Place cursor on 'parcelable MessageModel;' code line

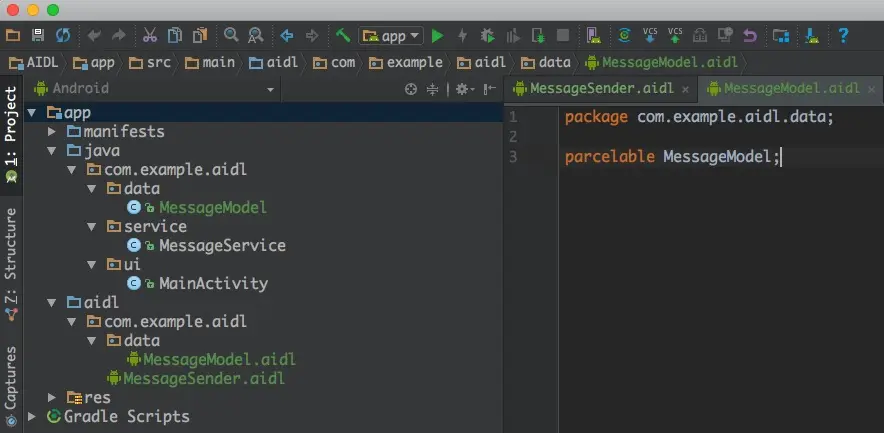[x=673, y=157]
